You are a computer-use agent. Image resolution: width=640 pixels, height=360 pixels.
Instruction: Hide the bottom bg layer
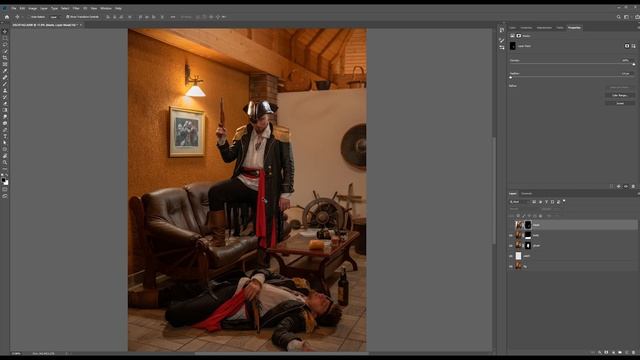(x=511, y=266)
